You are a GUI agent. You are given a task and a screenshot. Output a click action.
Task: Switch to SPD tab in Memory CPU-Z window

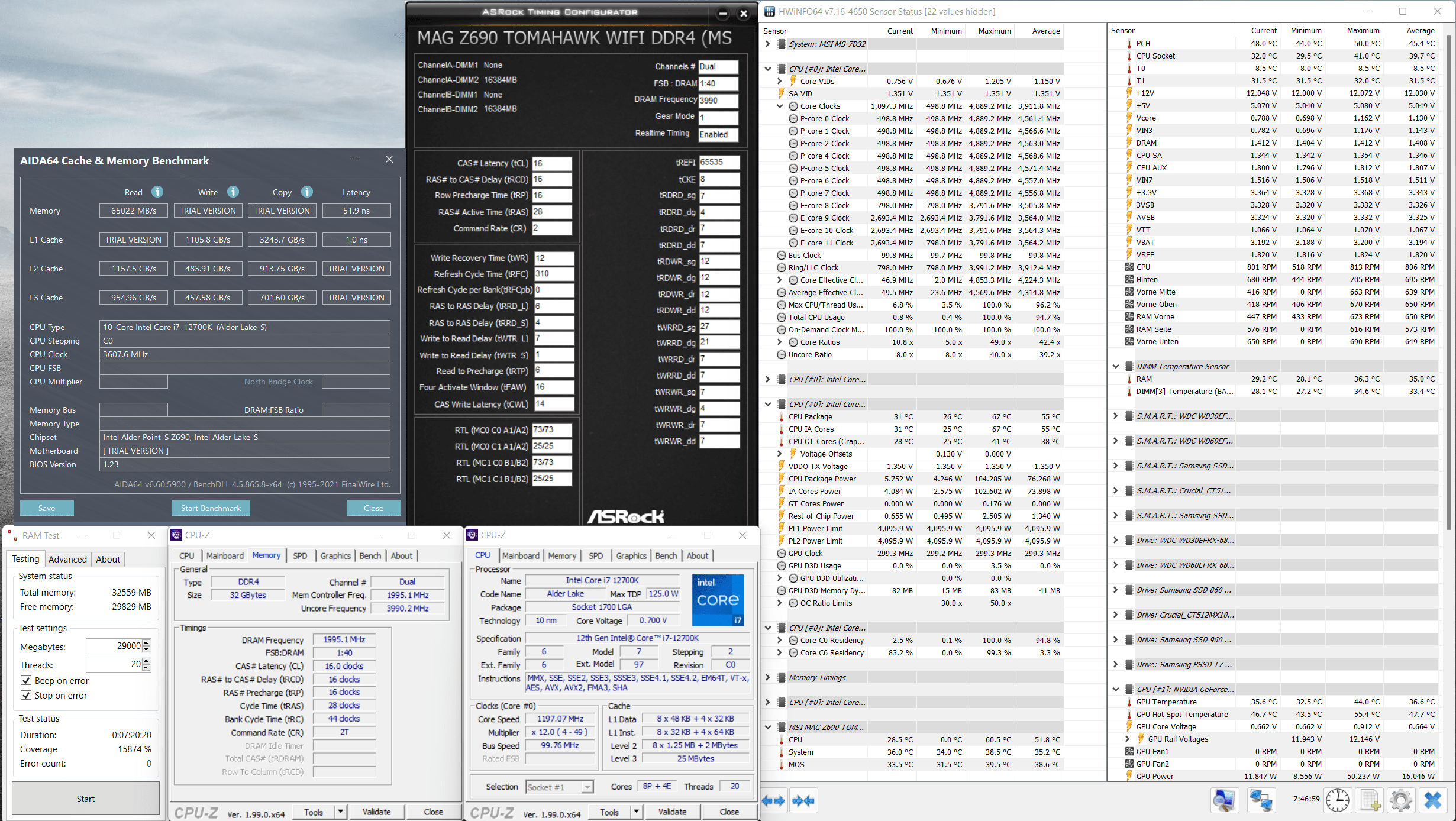(x=300, y=555)
